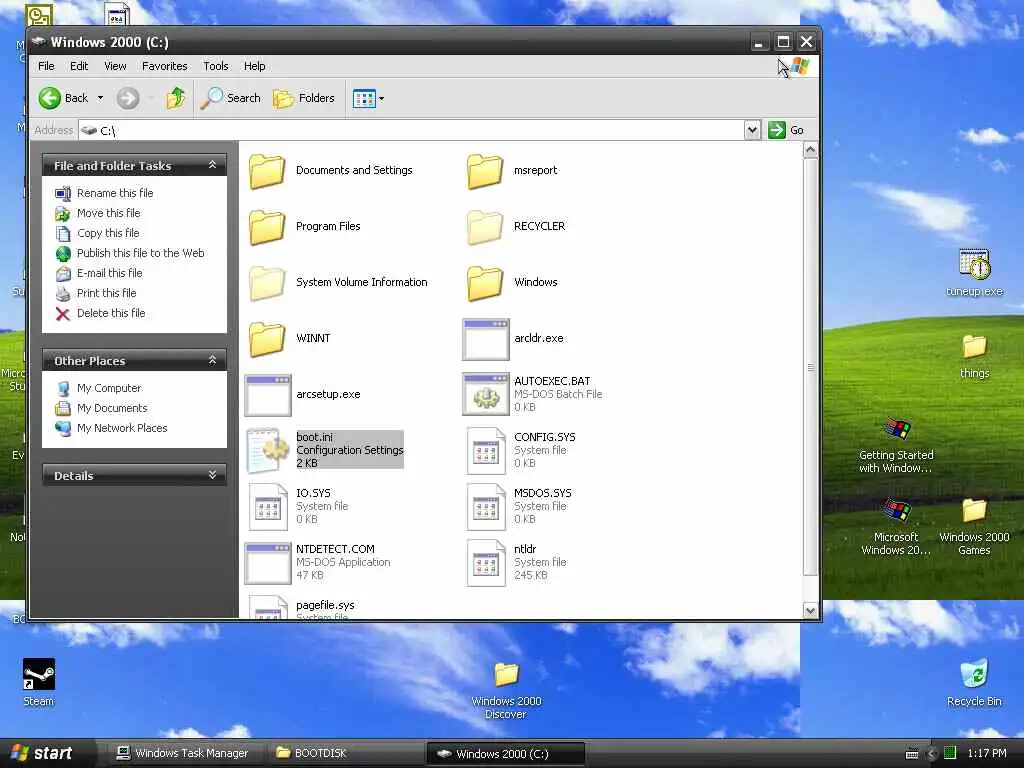Select the WINNT folder icon
This screenshot has width=1024, height=768.
point(267,338)
